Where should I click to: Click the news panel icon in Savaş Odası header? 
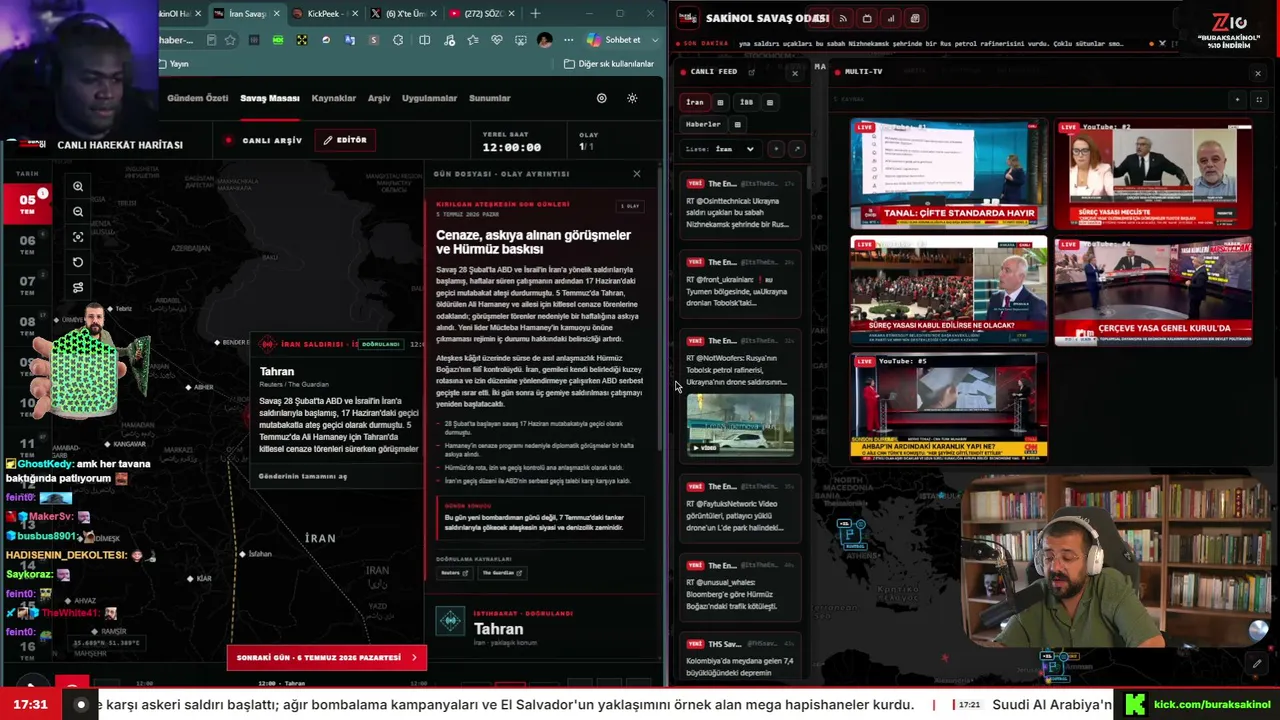915,18
